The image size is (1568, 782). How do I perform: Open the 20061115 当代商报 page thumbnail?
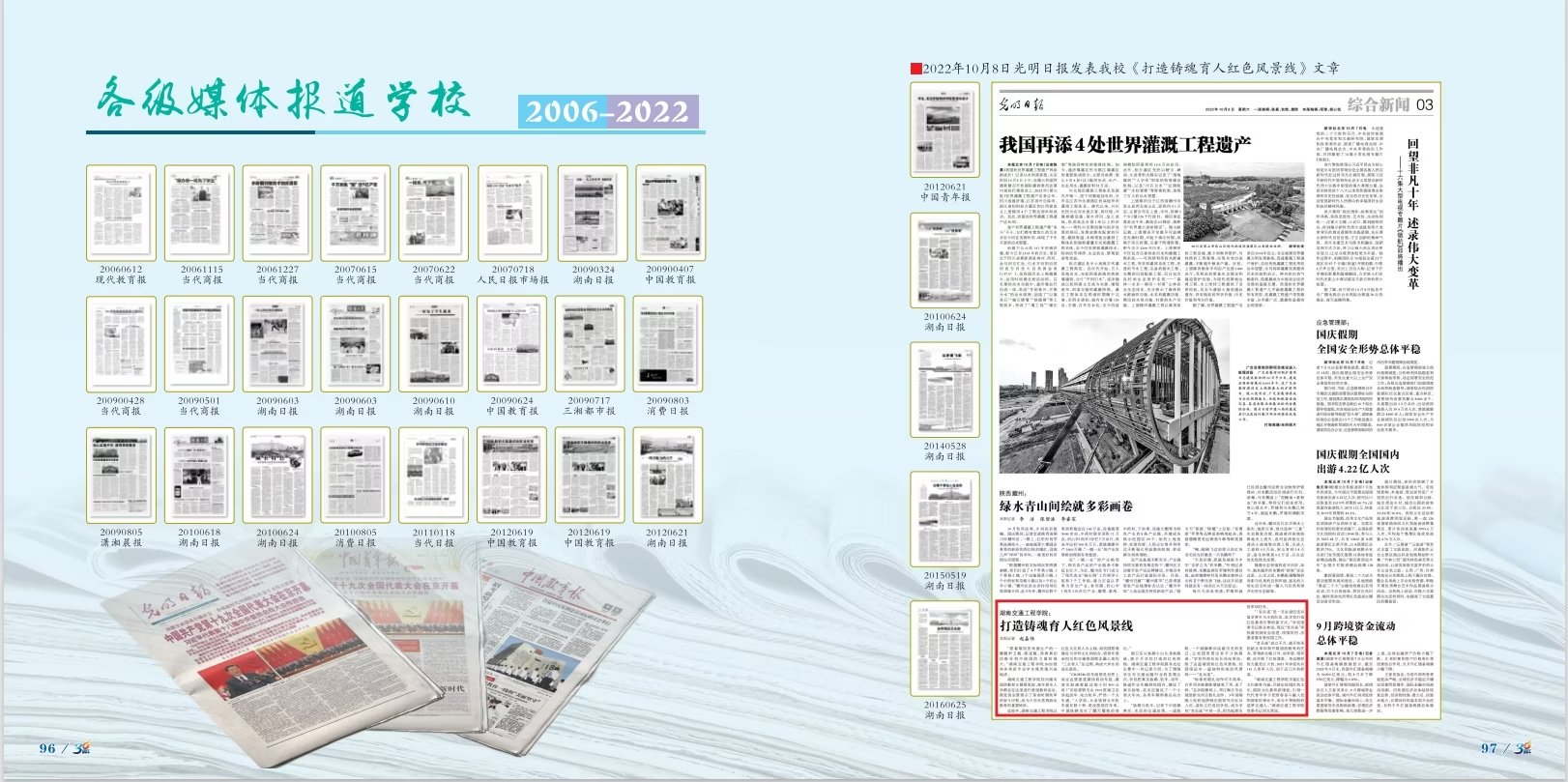point(199,213)
